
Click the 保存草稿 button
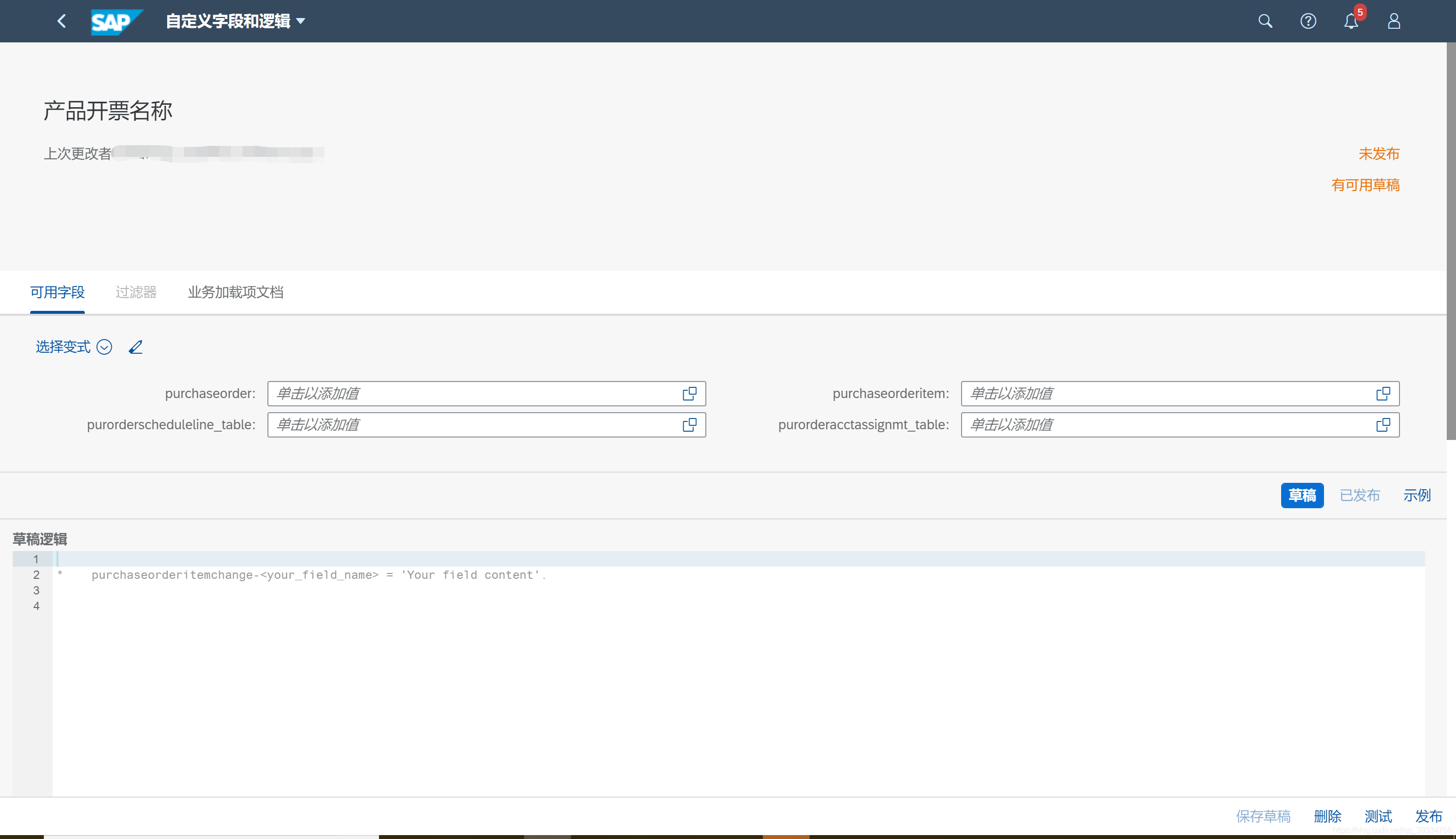pyautogui.click(x=1263, y=816)
